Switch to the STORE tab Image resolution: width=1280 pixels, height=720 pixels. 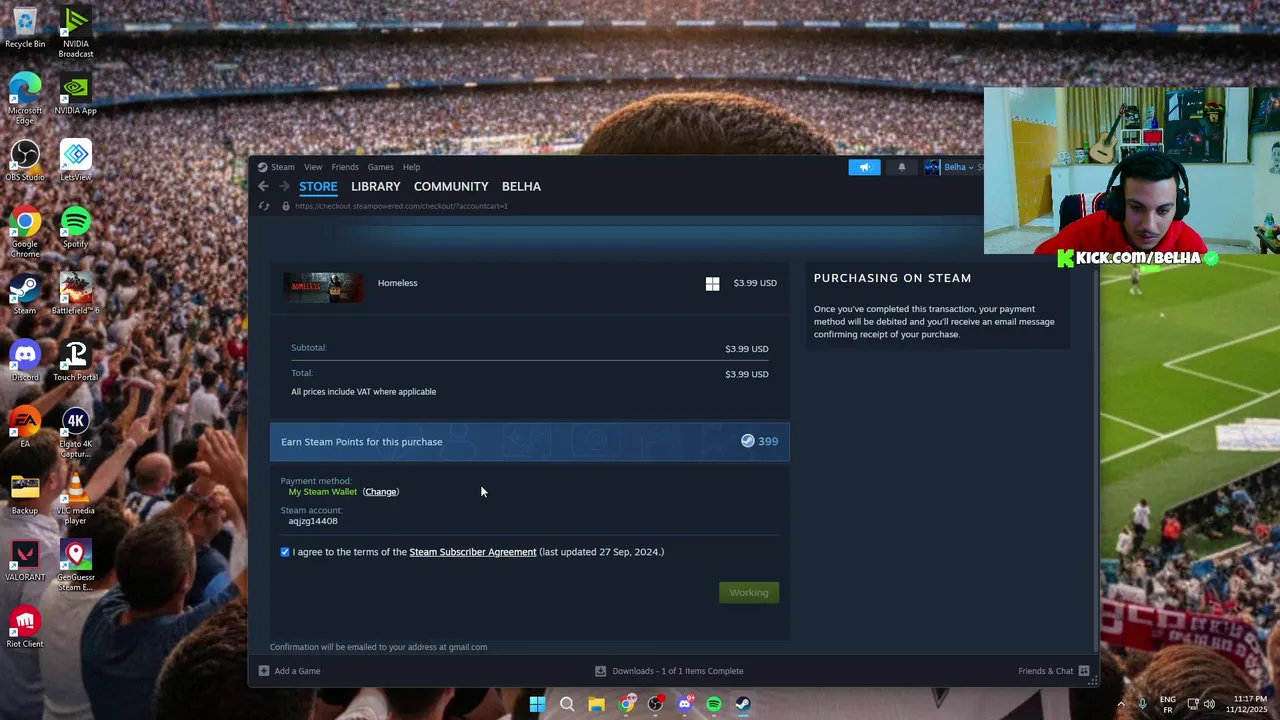pyautogui.click(x=318, y=187)
